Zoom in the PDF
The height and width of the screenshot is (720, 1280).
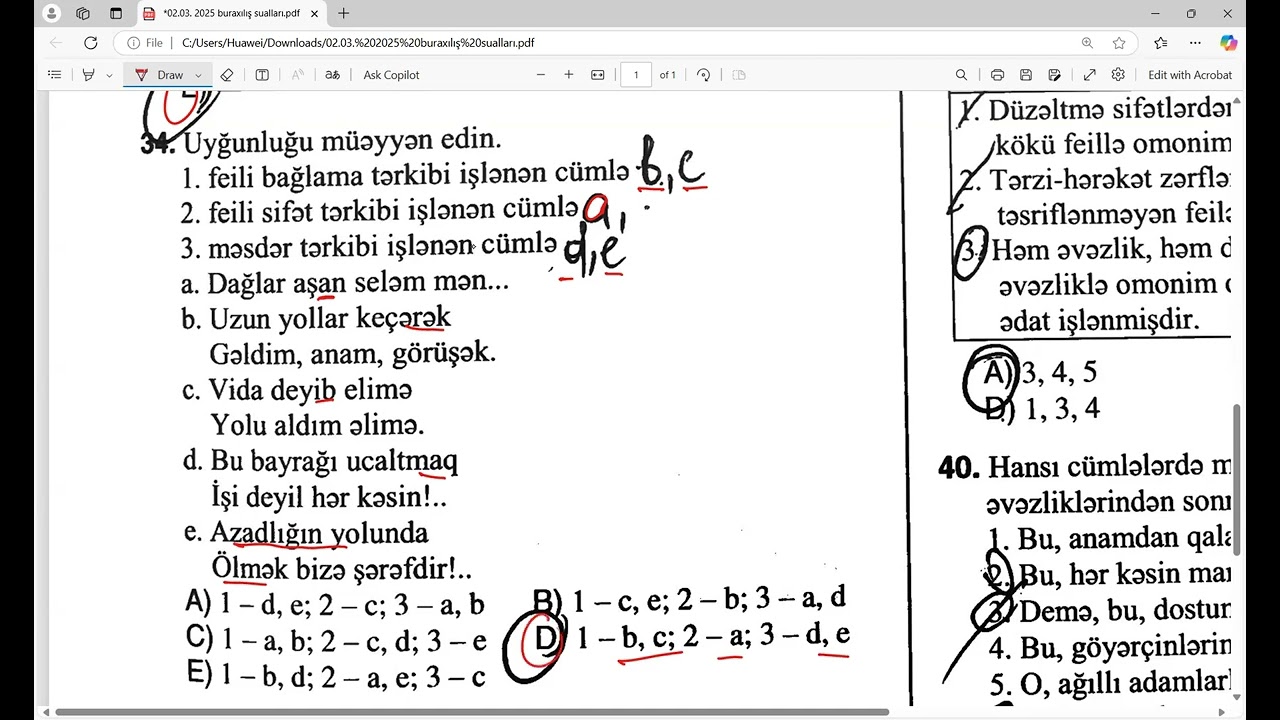[x=569, y=75]
